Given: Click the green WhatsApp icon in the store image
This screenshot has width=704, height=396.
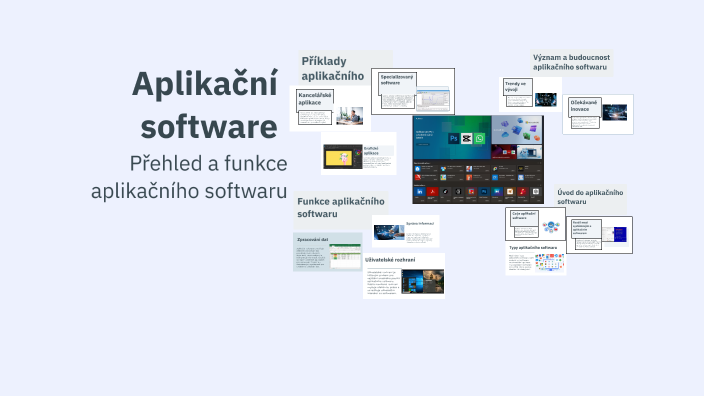Looking at the screenshot, I should (480, 138).
